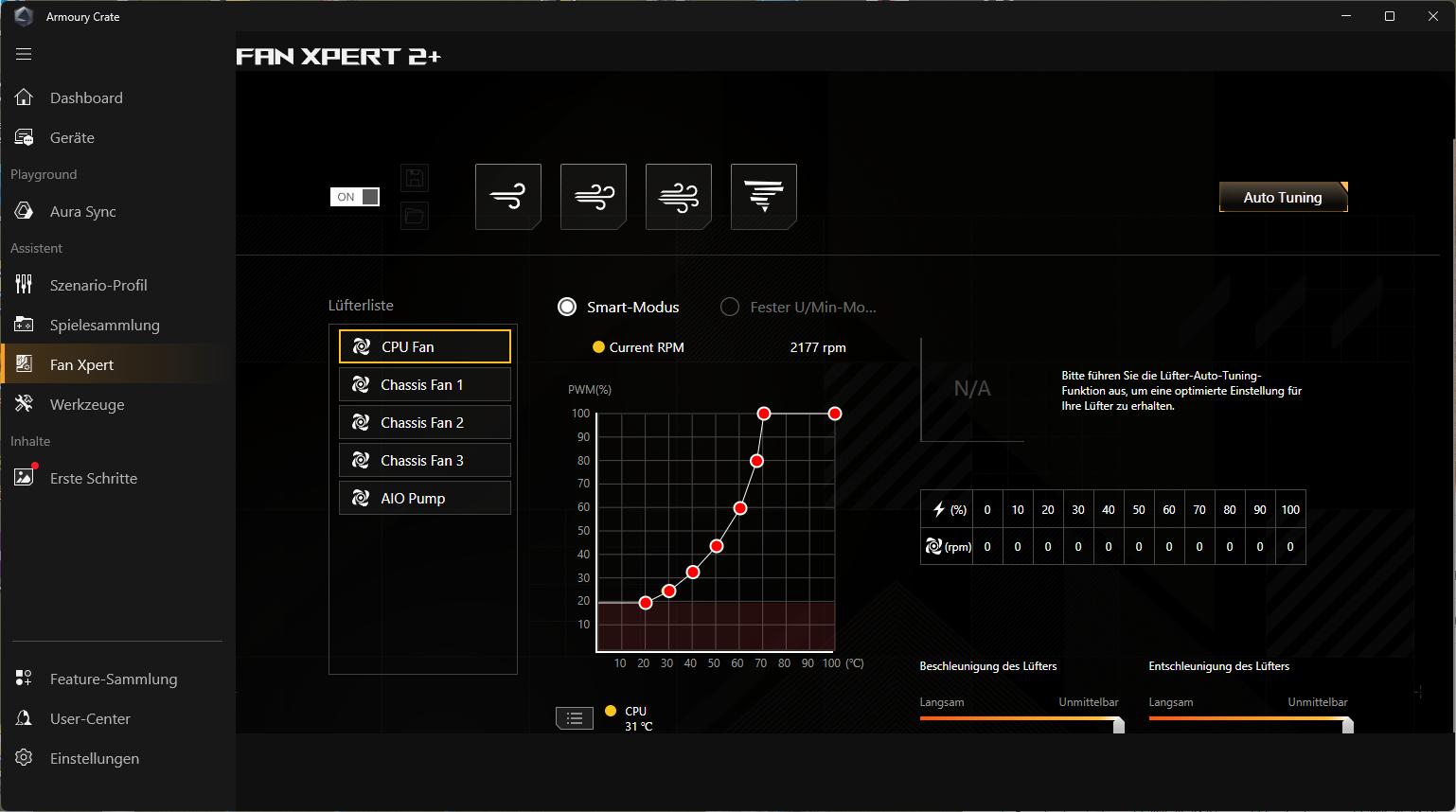Select the Silent fan mode preset icon

pos(507,197)
